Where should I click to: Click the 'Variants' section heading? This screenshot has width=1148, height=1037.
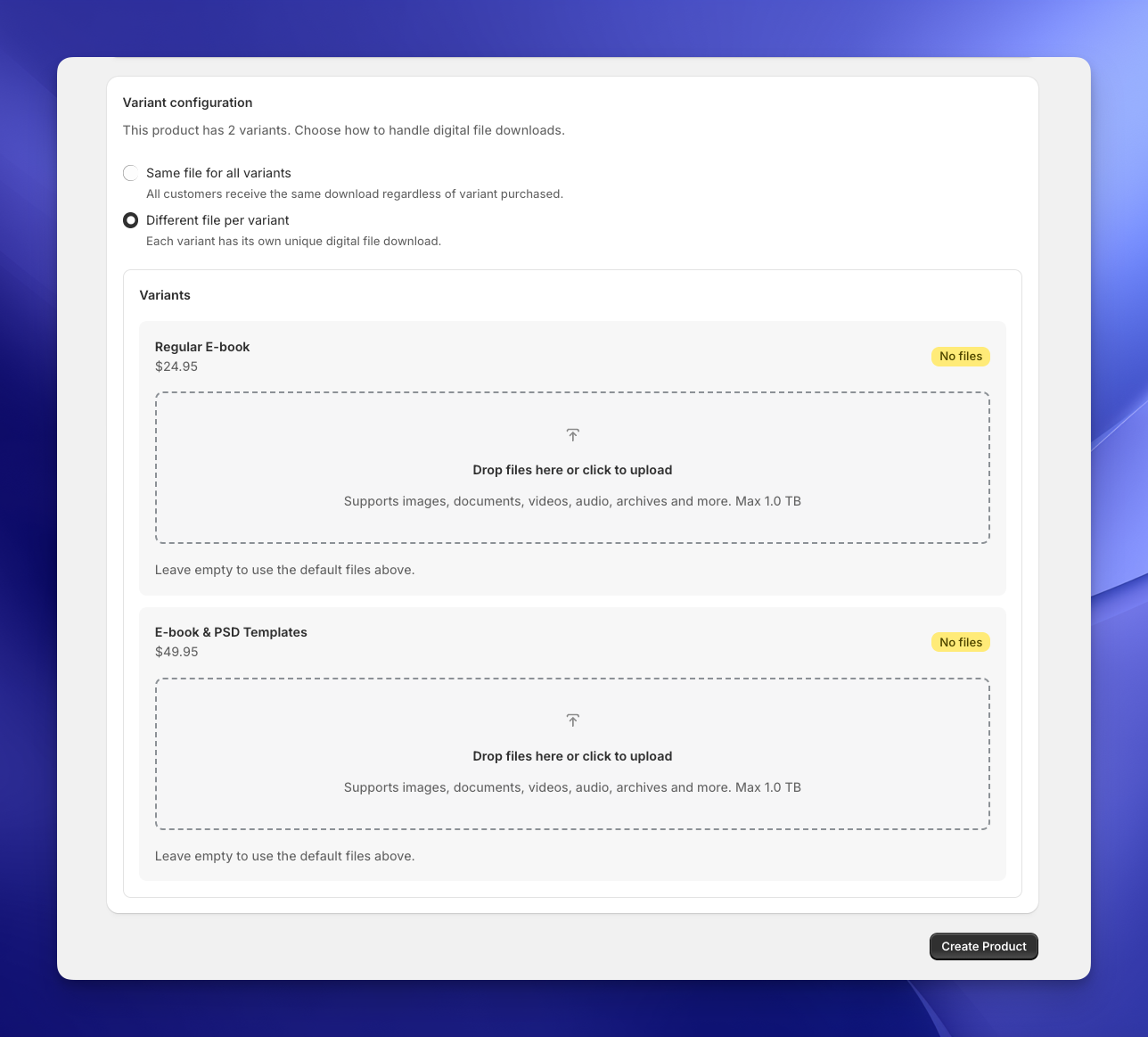165,295
